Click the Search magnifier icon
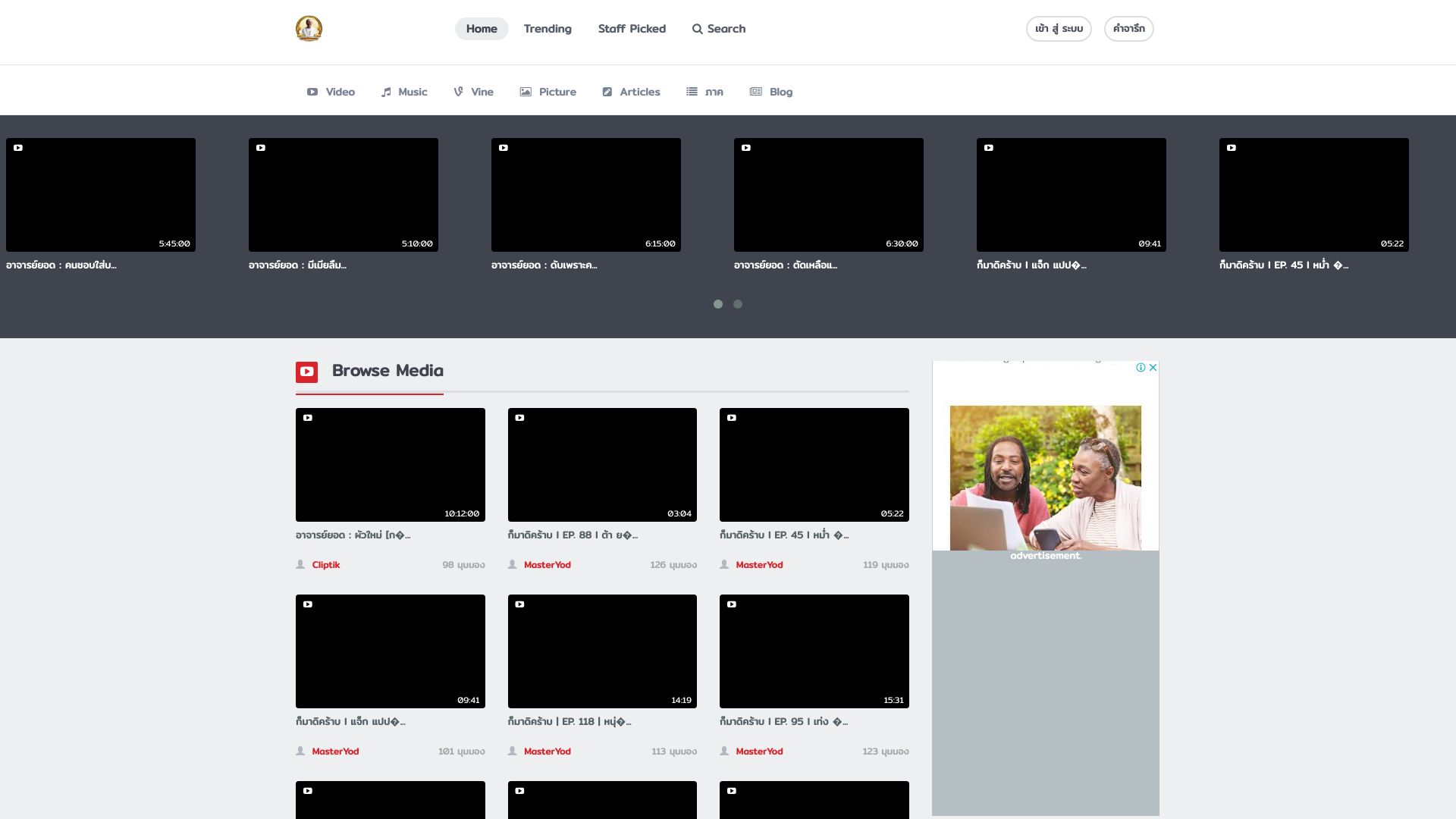The image size is (1456, 819). tap(697, 29)
